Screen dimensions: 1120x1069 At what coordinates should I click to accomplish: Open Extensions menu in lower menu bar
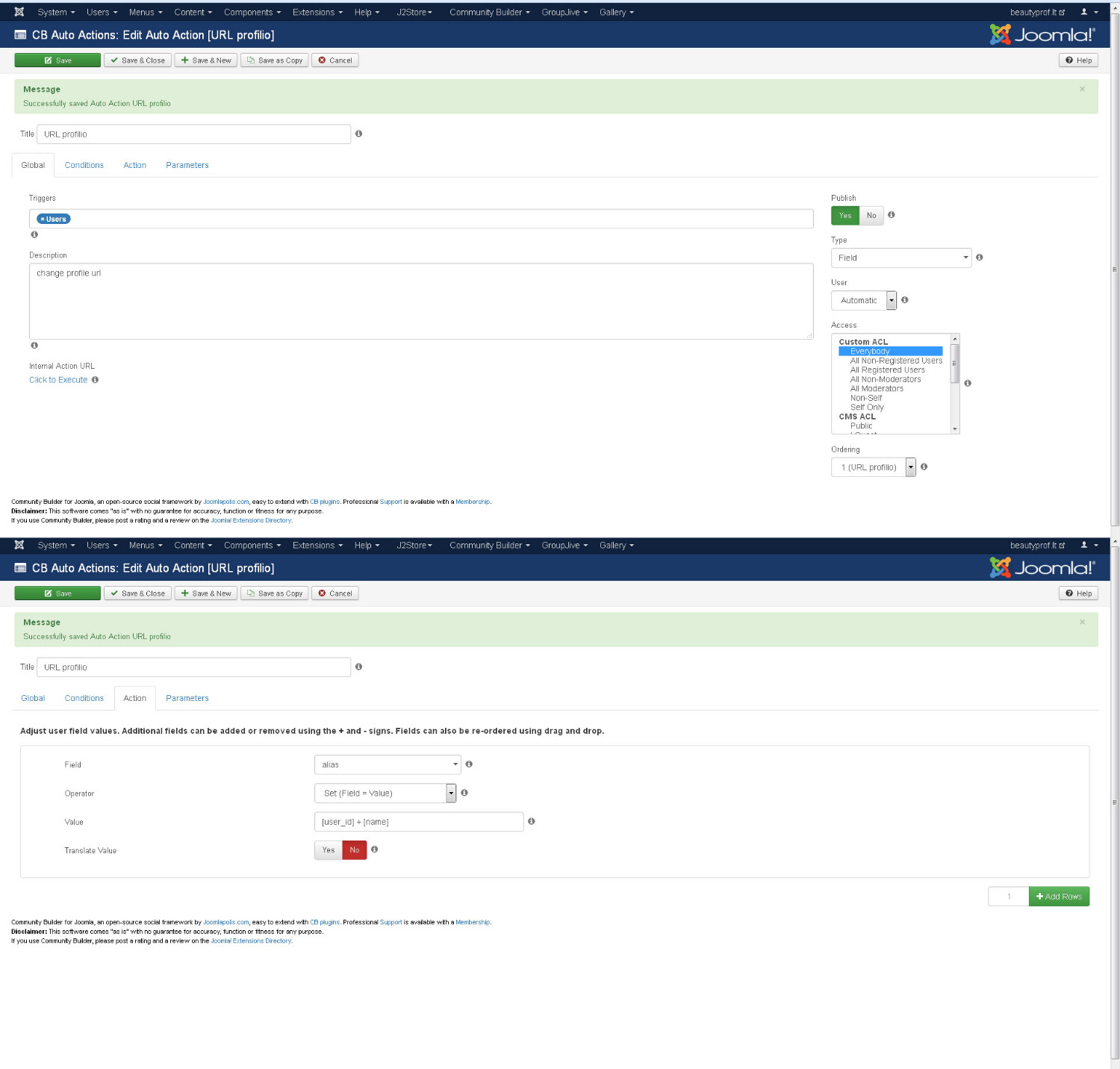[x=317, y=545]
